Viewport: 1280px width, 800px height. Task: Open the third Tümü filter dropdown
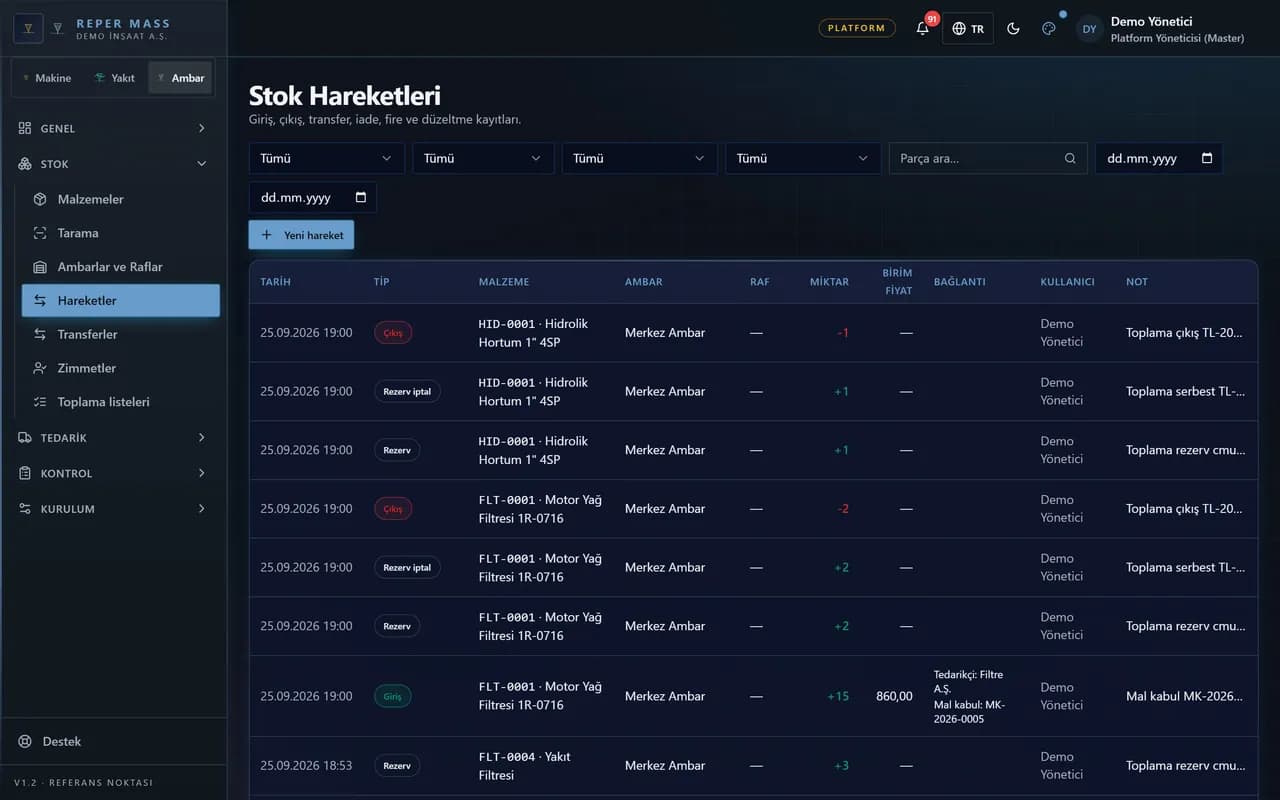639,158
